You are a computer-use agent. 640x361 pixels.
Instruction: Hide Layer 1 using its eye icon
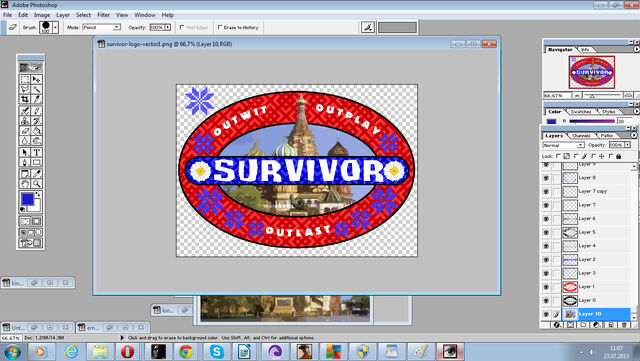546,287
